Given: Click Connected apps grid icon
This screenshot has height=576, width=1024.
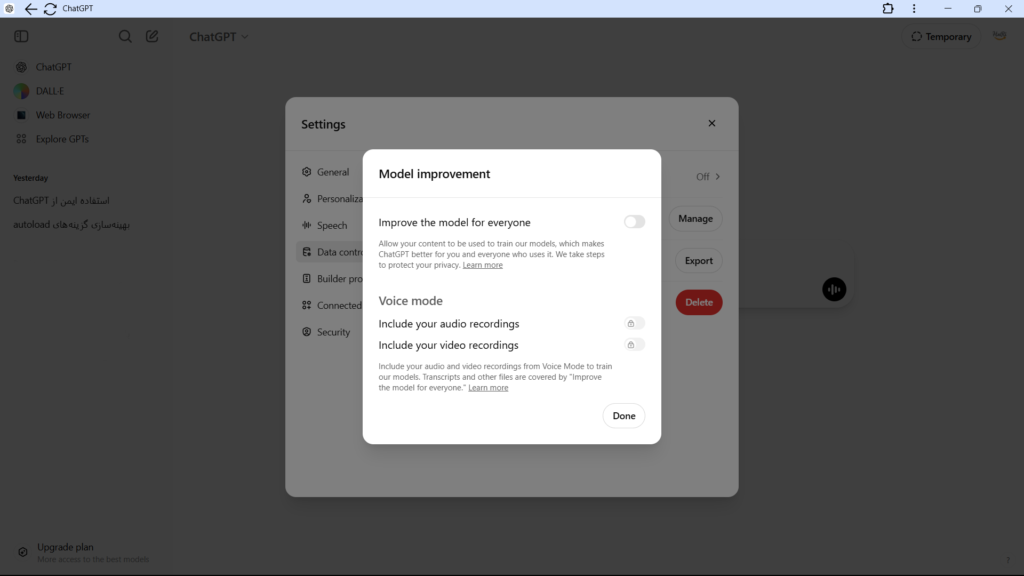Looking at the screenshot, I should (306, 306).
